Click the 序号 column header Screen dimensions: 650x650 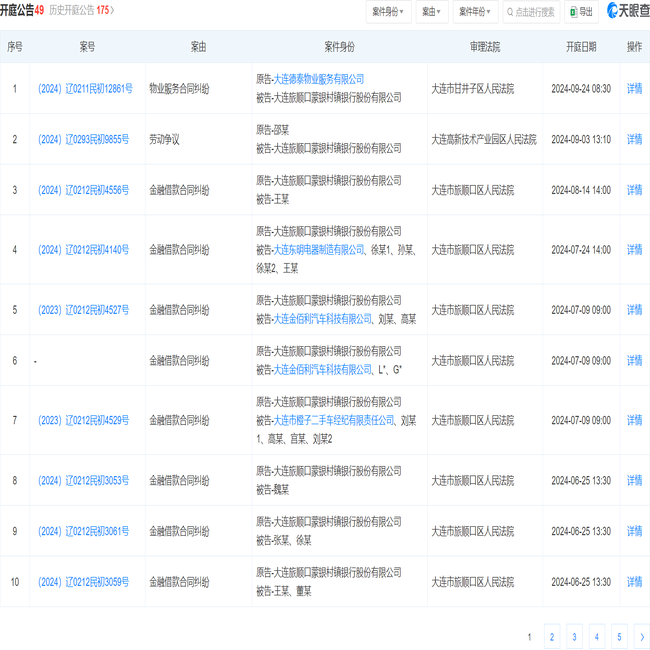15,47
